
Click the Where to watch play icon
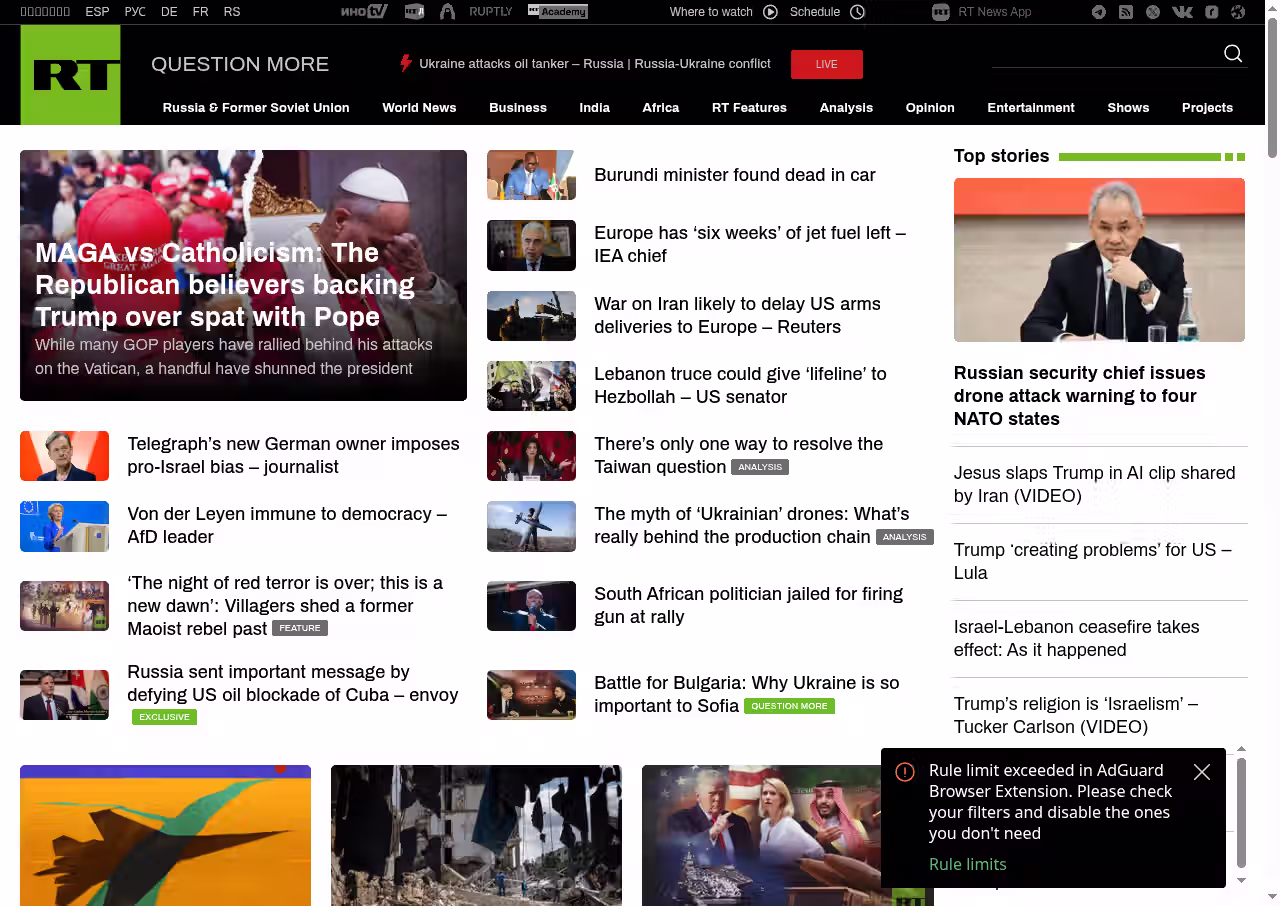[770, 12]
